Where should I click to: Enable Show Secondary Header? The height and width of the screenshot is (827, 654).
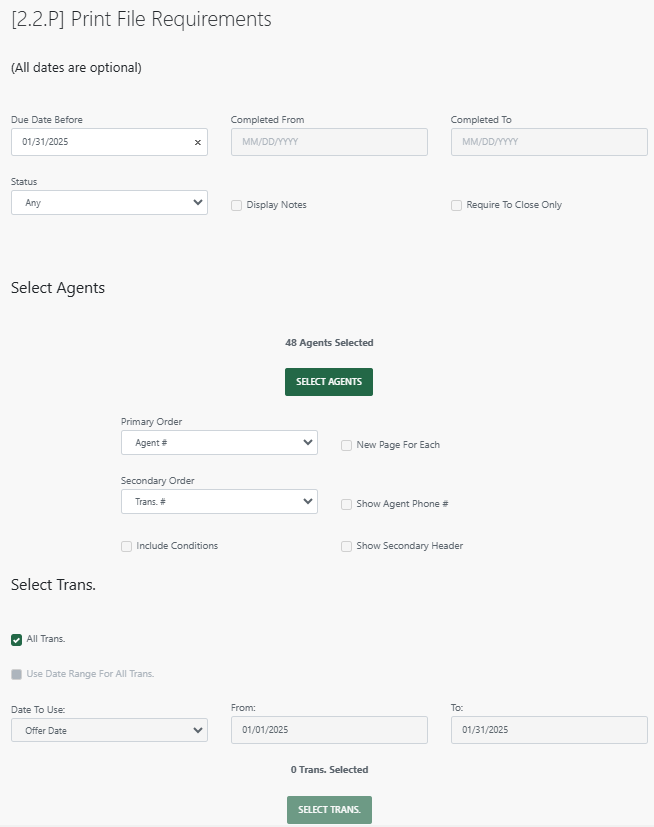pyautogui.click(x=346, y=546)
